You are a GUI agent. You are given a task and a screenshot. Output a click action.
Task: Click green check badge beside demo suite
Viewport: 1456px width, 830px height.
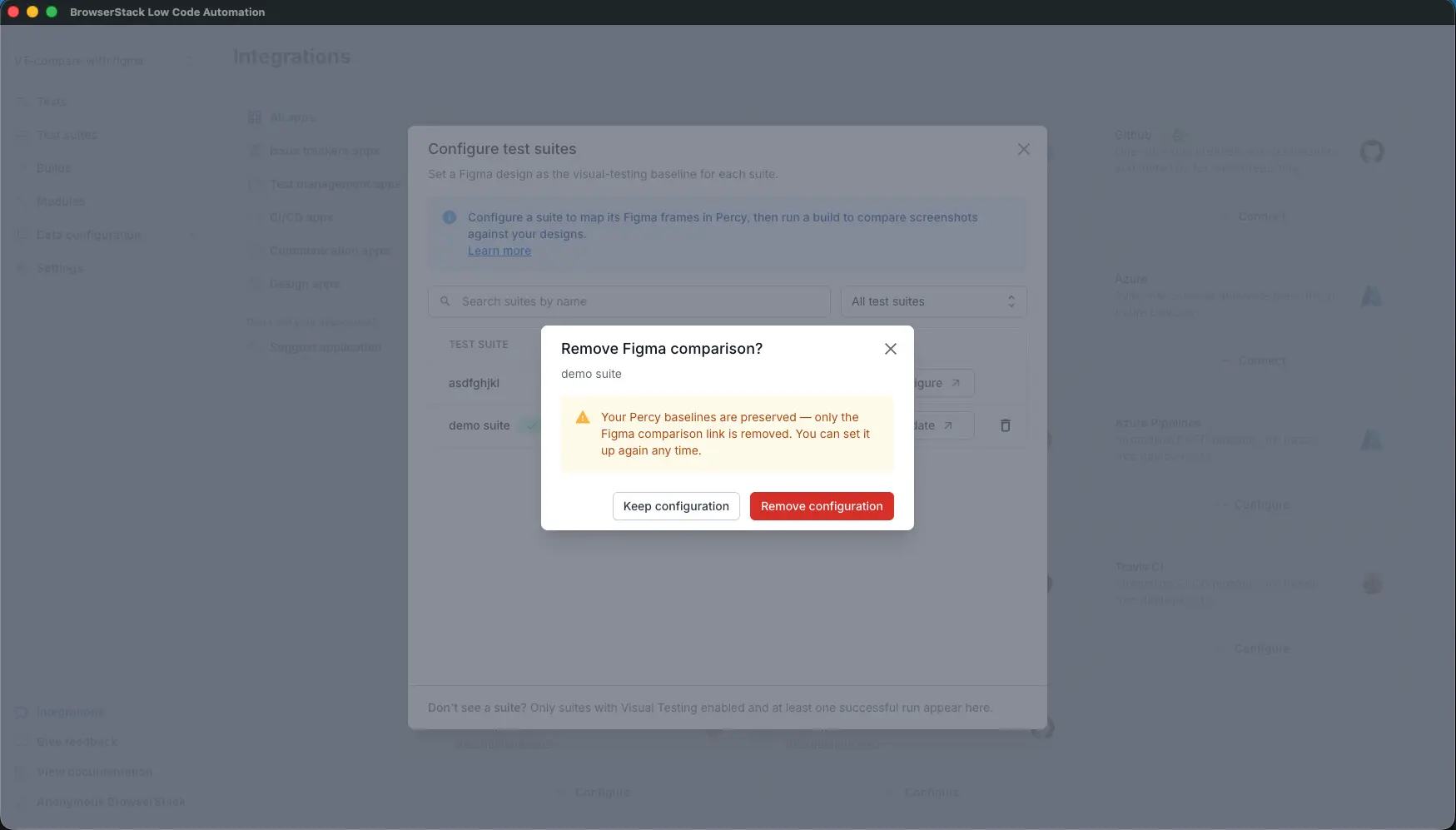point(531,425)
